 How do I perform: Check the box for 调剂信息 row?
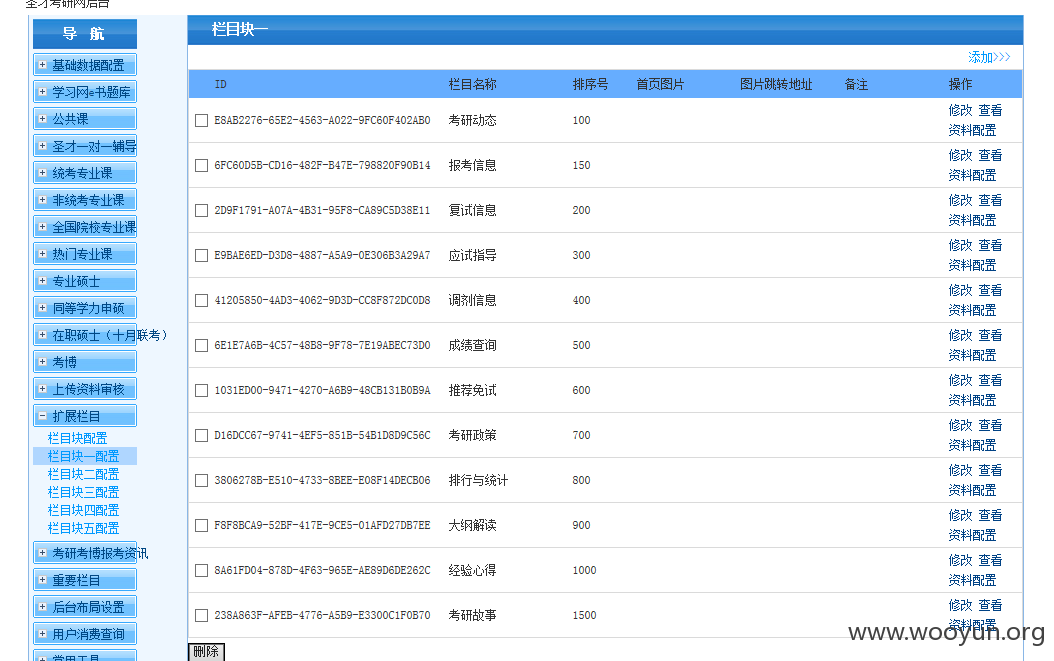click(x=201, y=301)
